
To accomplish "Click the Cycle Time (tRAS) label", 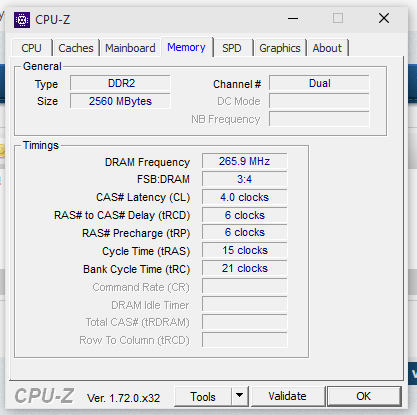I will coord(146,251).
